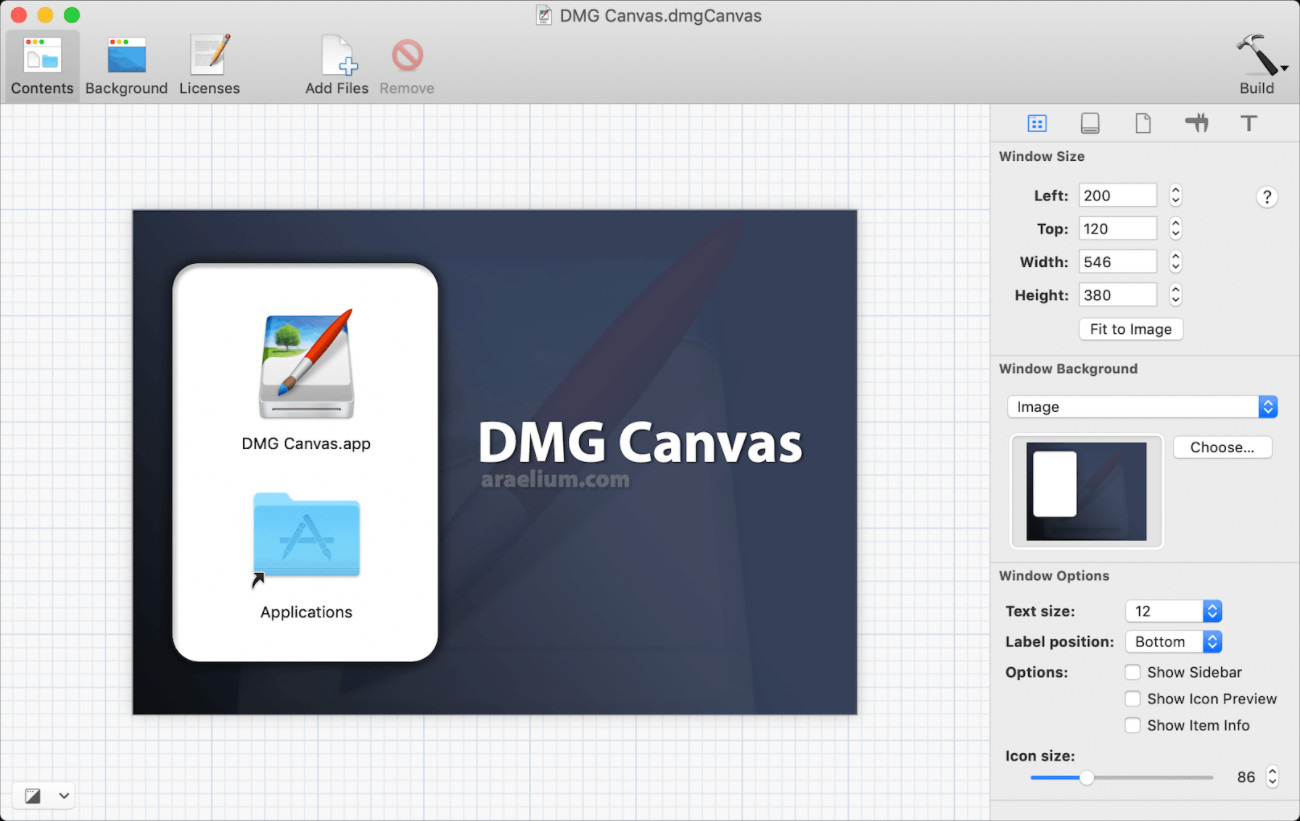Click the background image preview thumbnail
This screenshot has height=821, width=1300.
1087,491
